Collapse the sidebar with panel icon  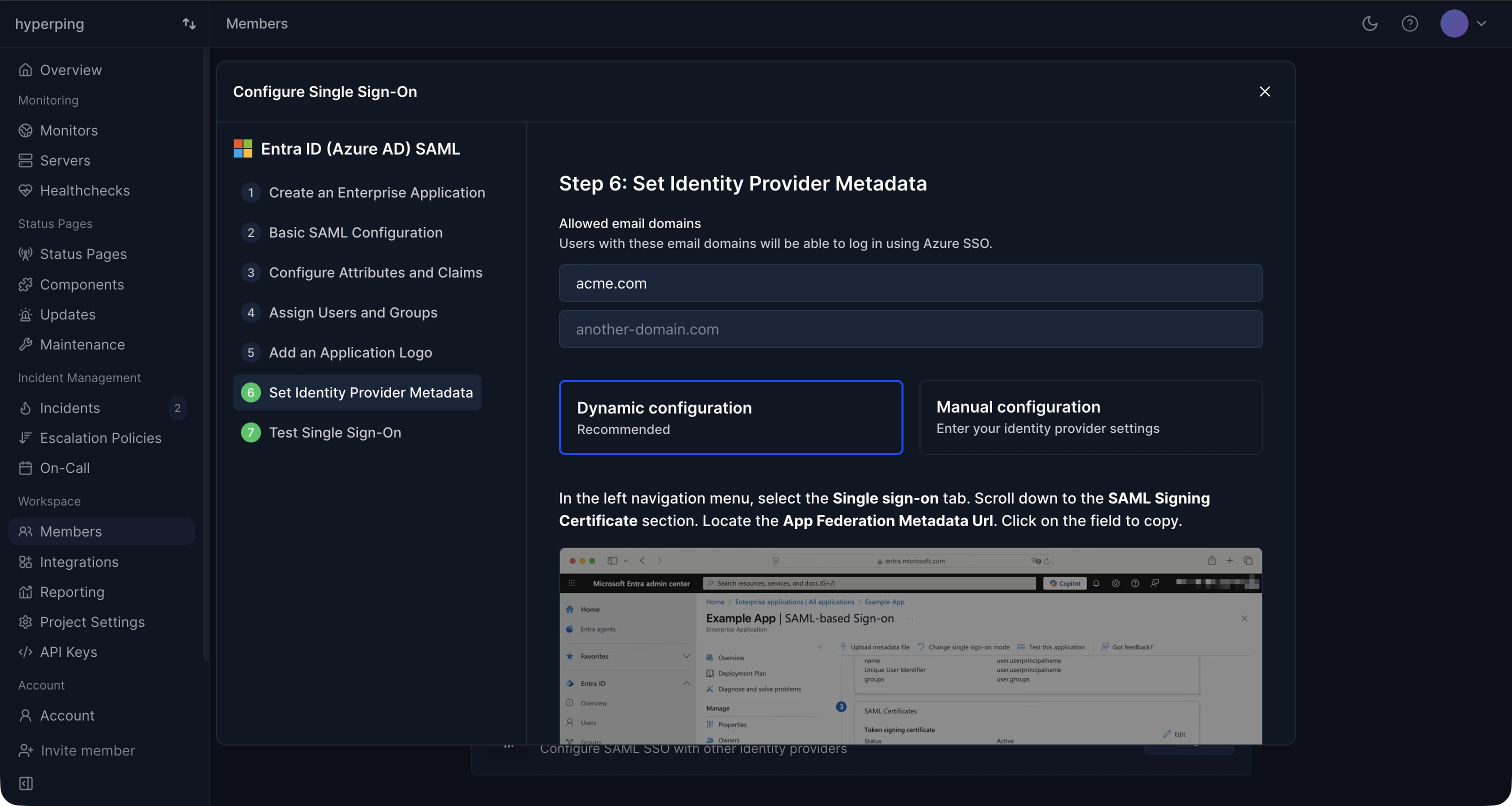(x=26, y=783)
